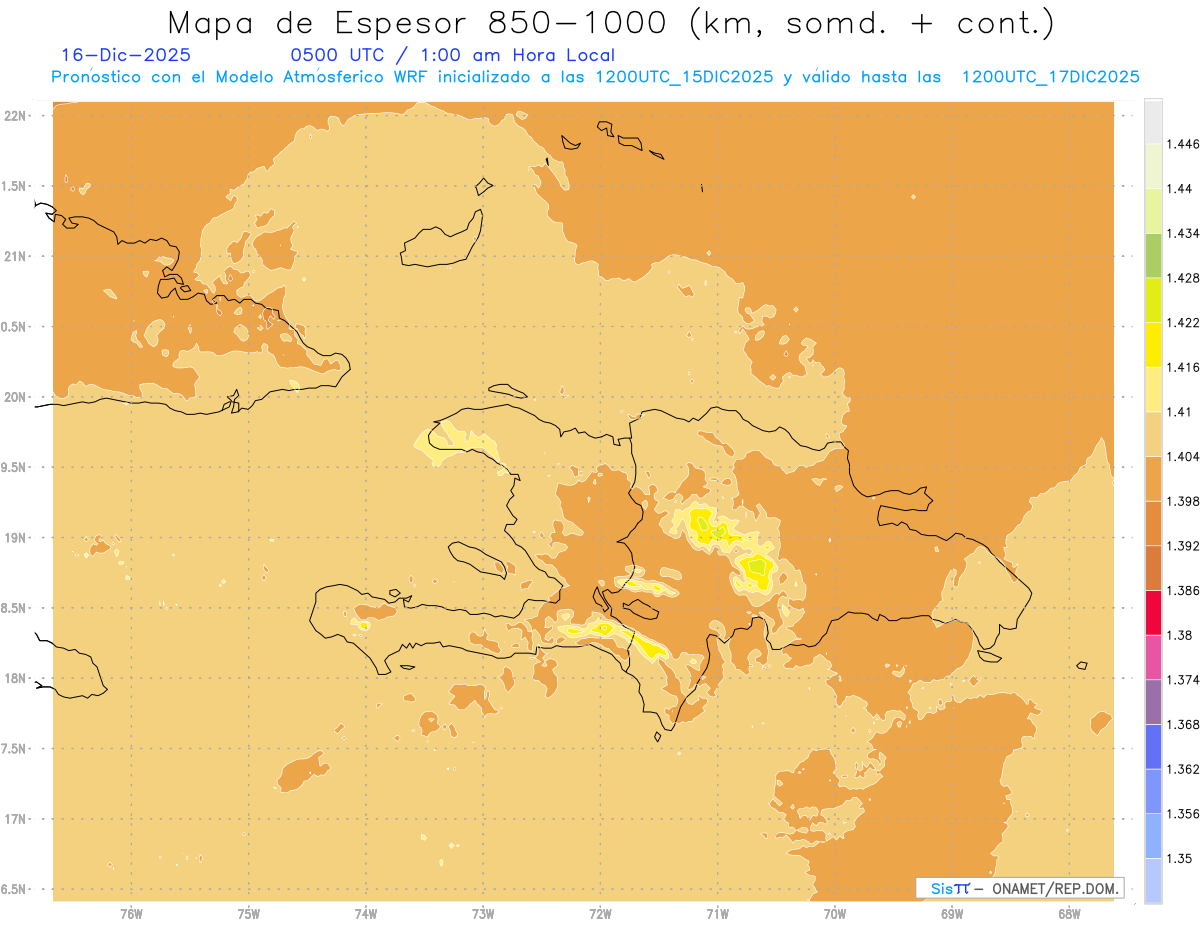This screenshot has height=927, width=1200.
Task: Select the blue 1.362–1.368 legend swatch
Action: 1153,746
